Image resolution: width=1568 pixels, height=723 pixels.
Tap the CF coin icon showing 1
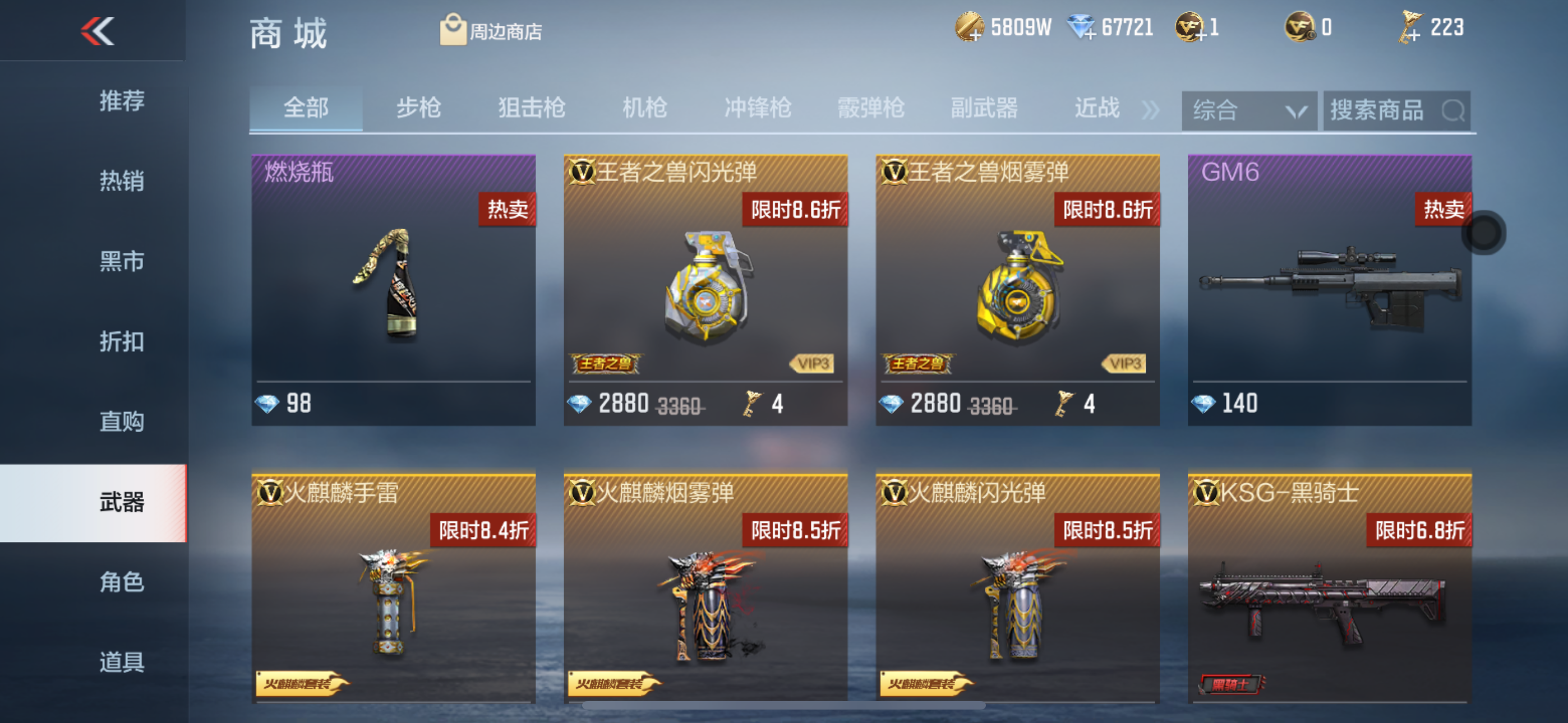pyautogui.click(x=1190, y=27)
